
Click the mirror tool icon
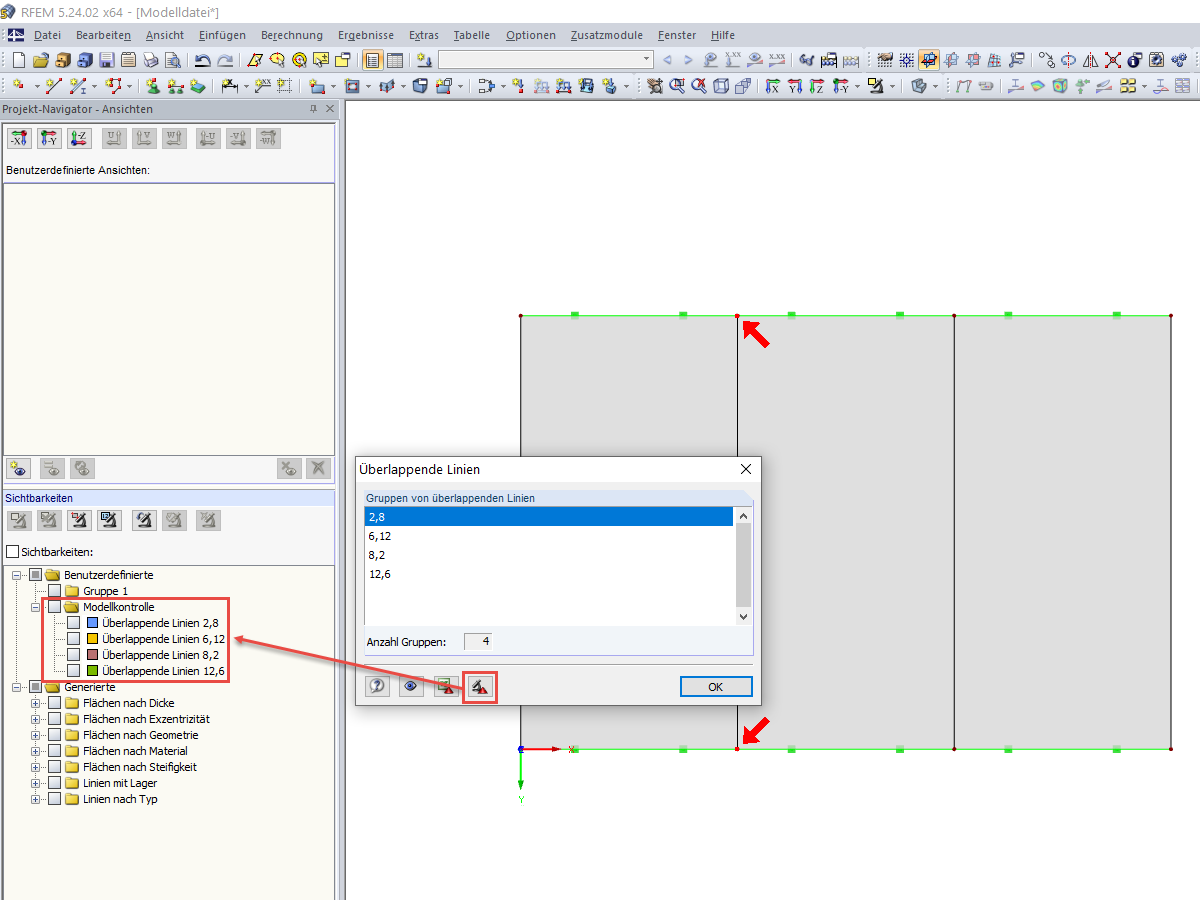click(x=1090, y=60)
